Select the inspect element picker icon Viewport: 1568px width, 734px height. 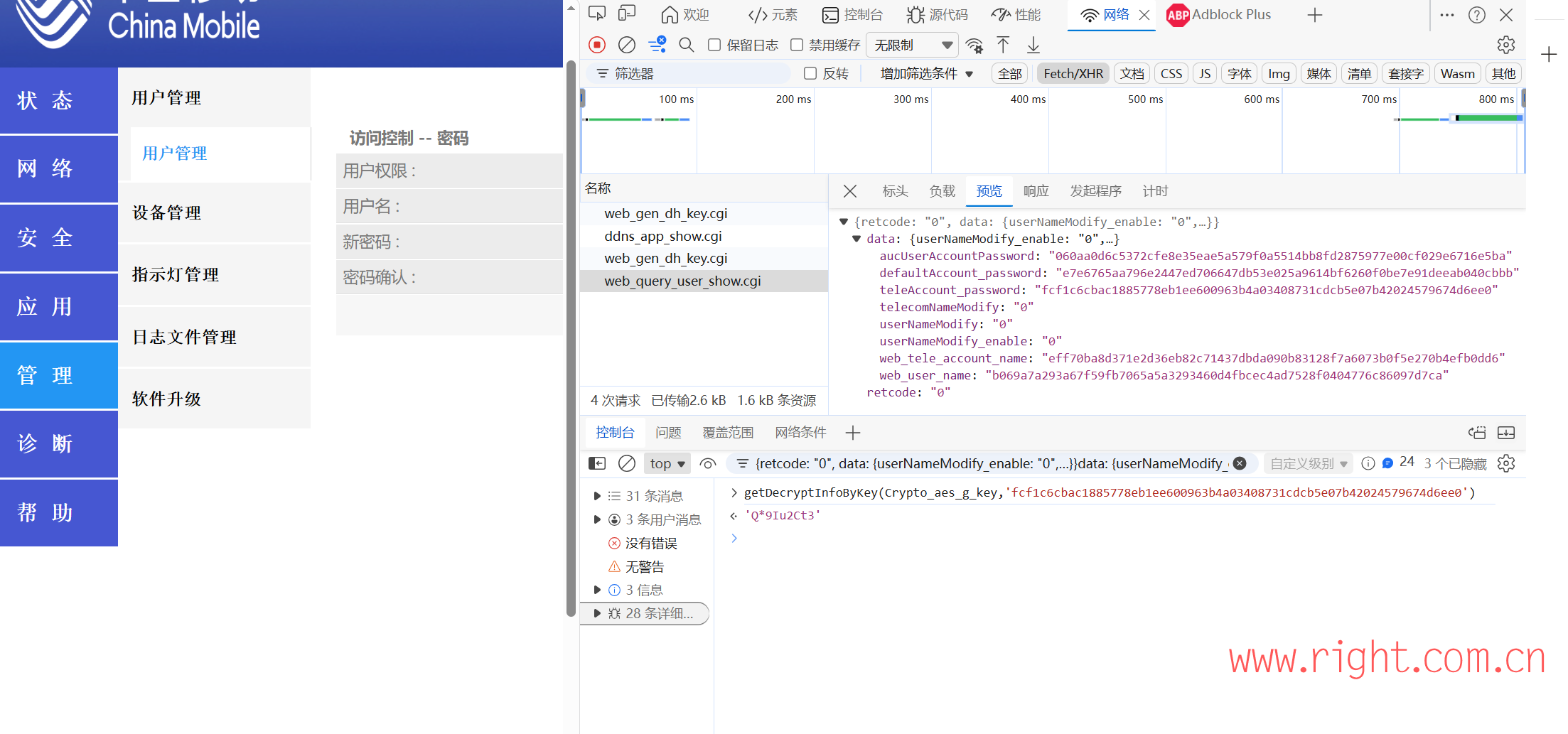tap(597, 14)
